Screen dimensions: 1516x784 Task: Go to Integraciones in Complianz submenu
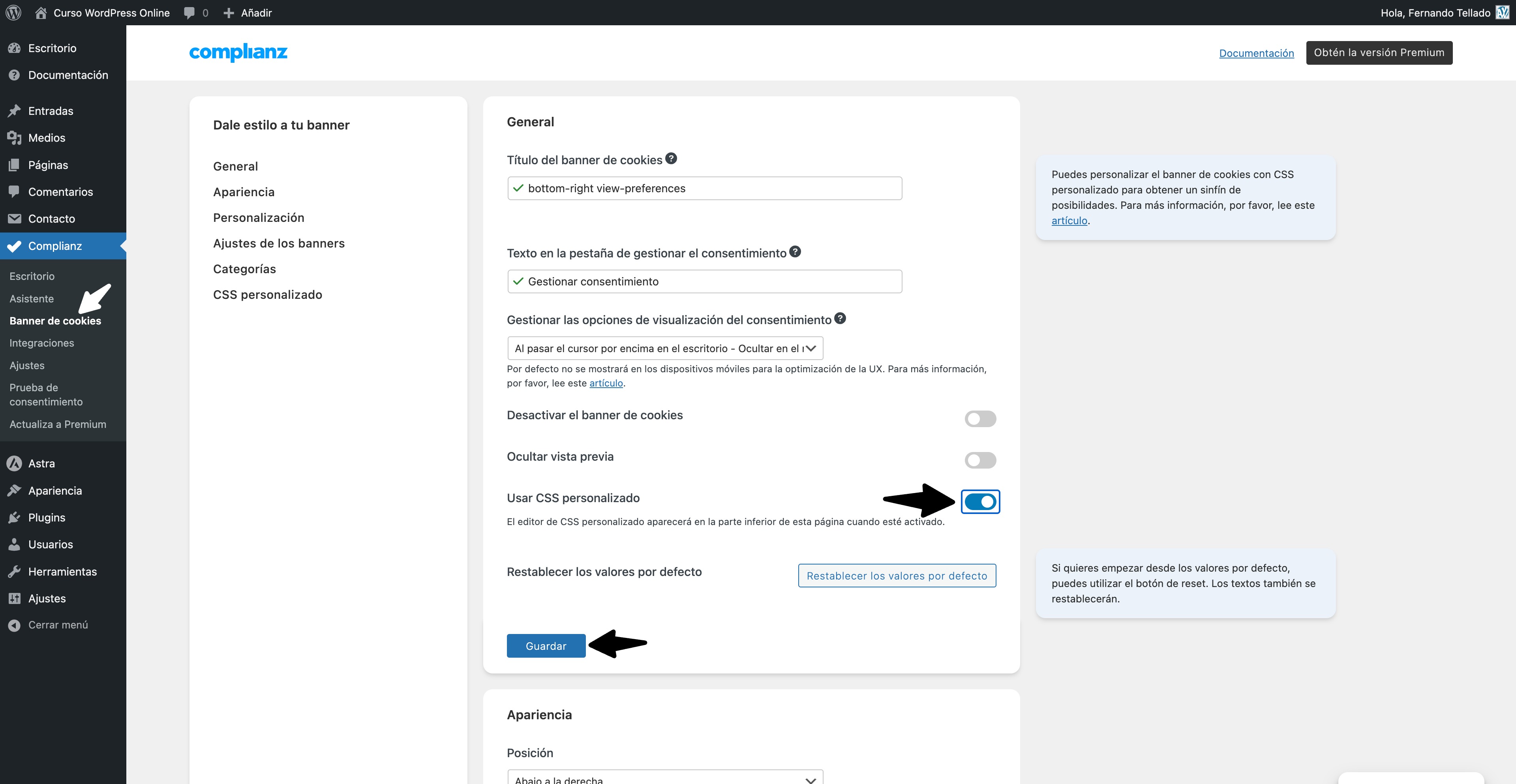[42, 343]
